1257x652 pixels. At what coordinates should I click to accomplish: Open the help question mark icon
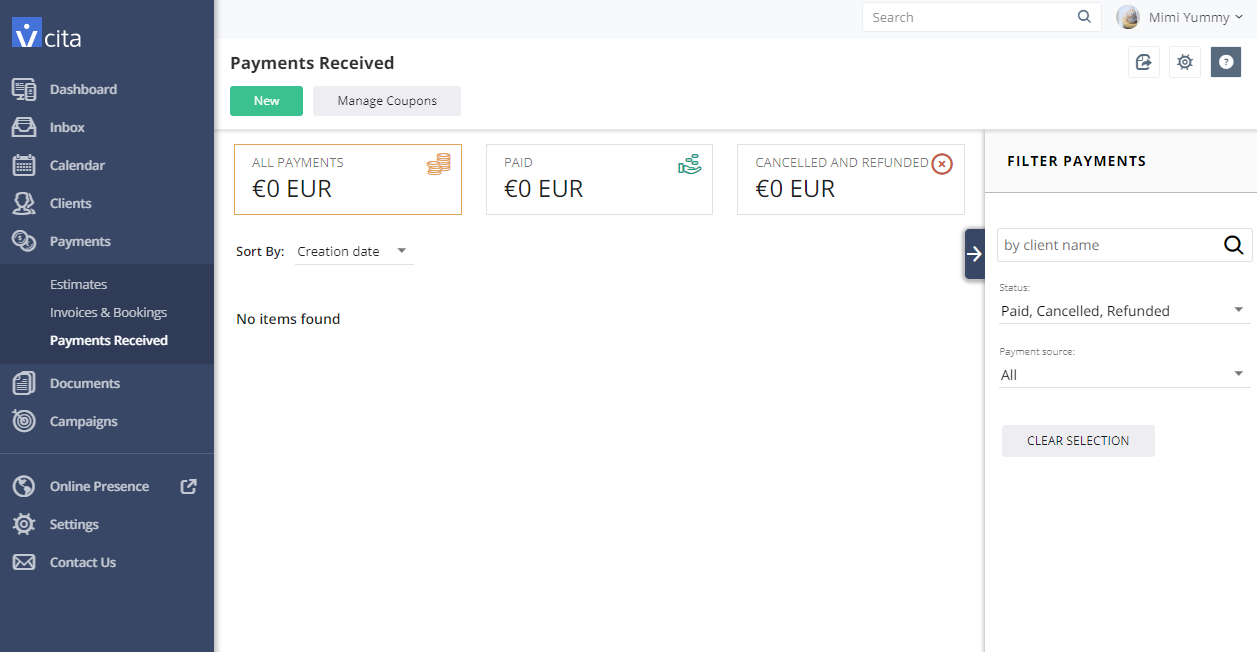click(x=1226, y=62)
